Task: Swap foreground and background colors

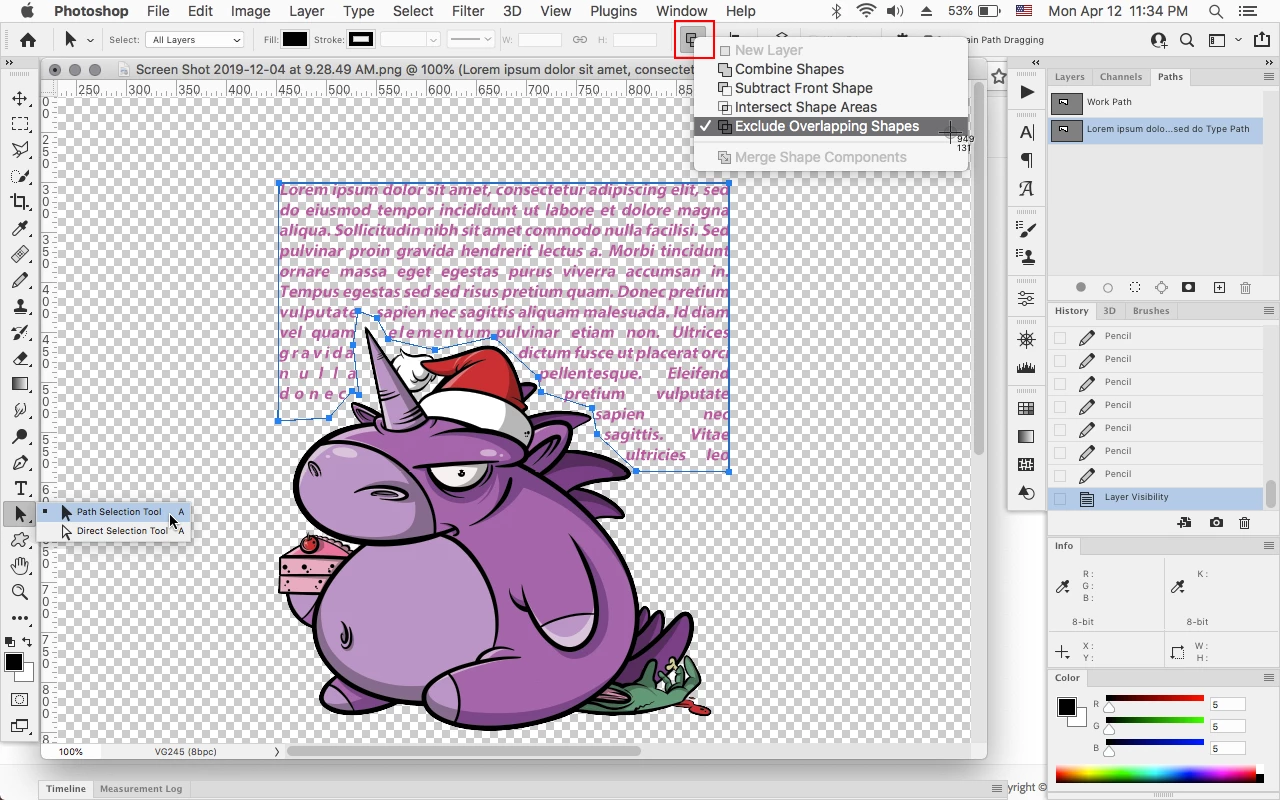Action: 28,642
